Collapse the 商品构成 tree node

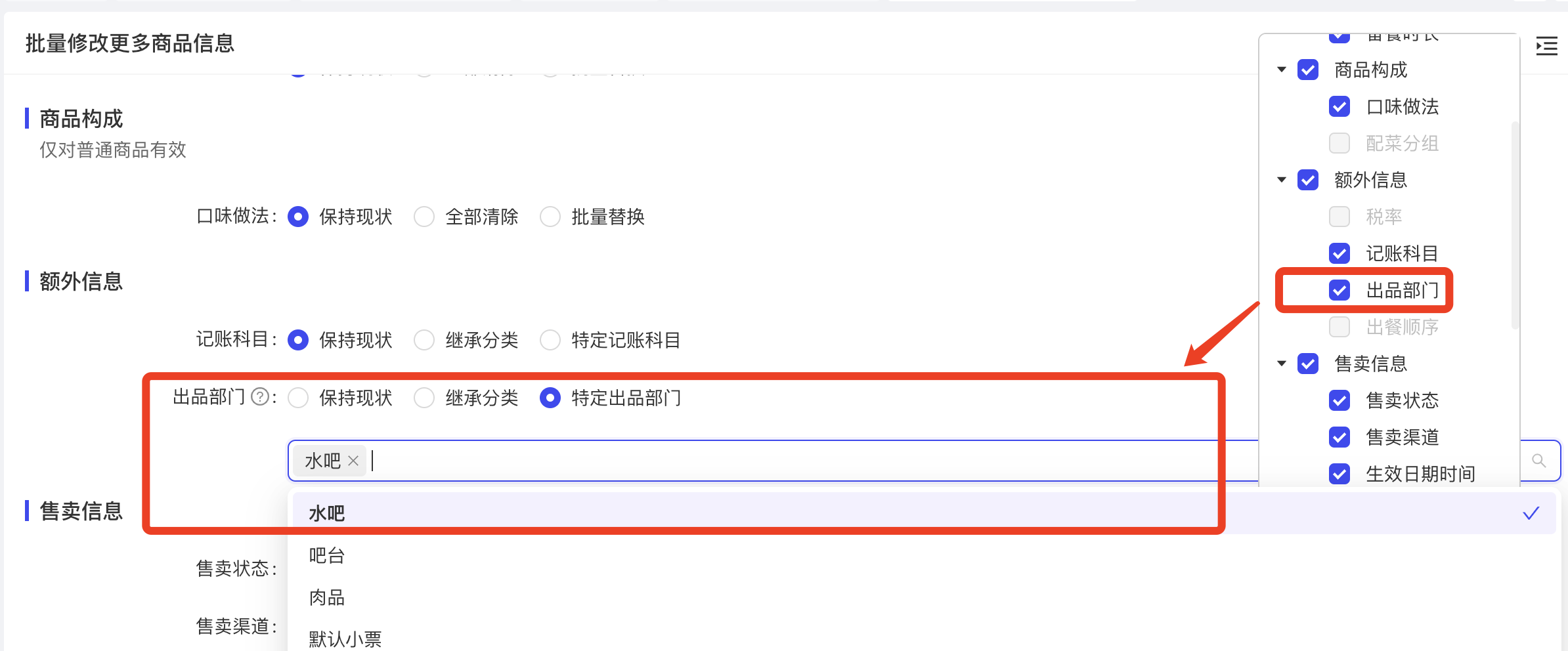coord(1282,70)
